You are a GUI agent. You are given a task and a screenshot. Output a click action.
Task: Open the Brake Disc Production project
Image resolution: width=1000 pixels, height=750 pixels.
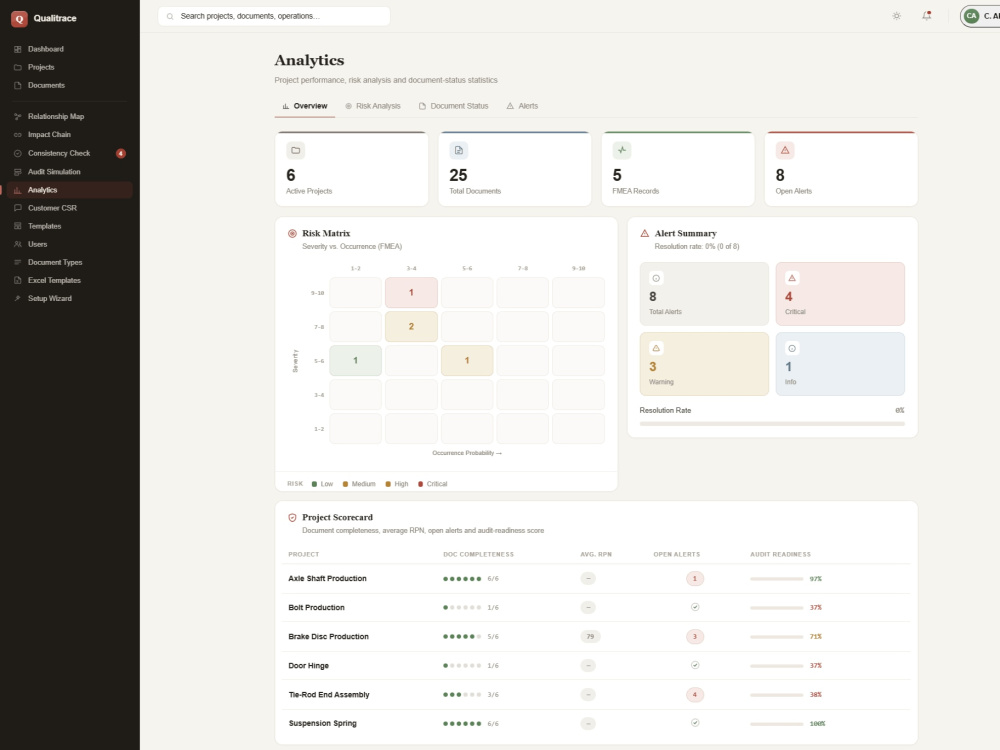tap(328, 636)
